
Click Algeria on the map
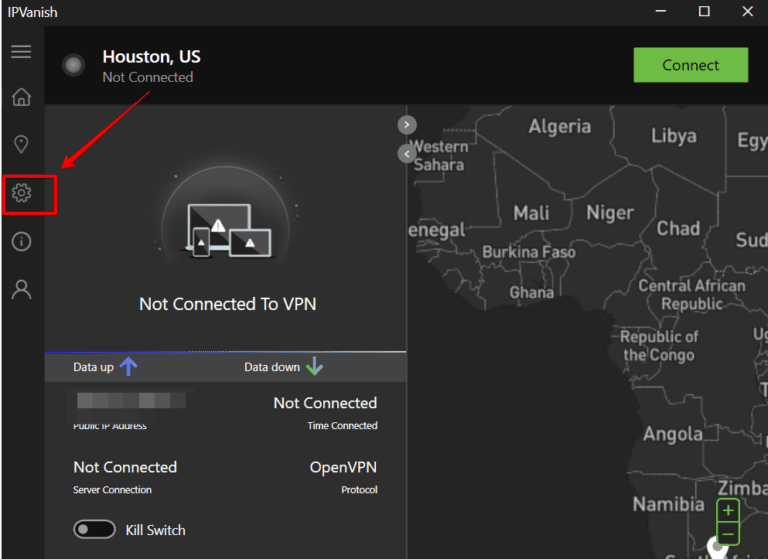(559, 127)
